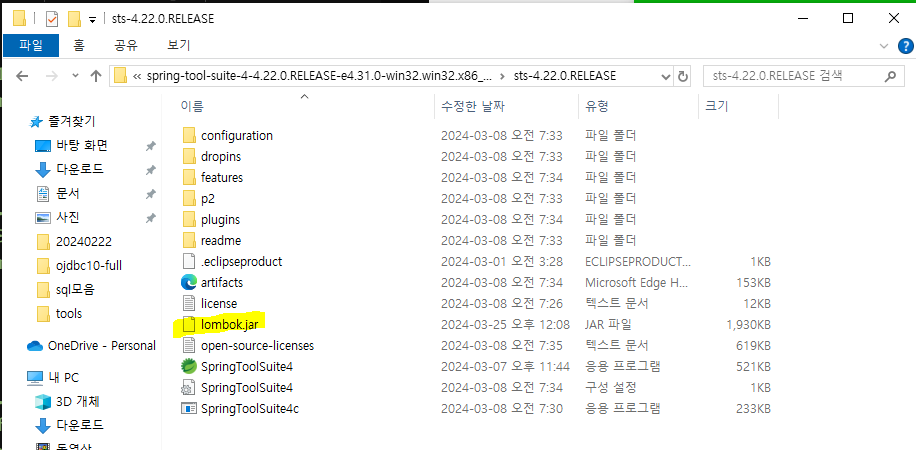Viewport: 916px width, 450px height.
Task: Sort by 수정한 날짜 column header
Action: pos(473,106)
